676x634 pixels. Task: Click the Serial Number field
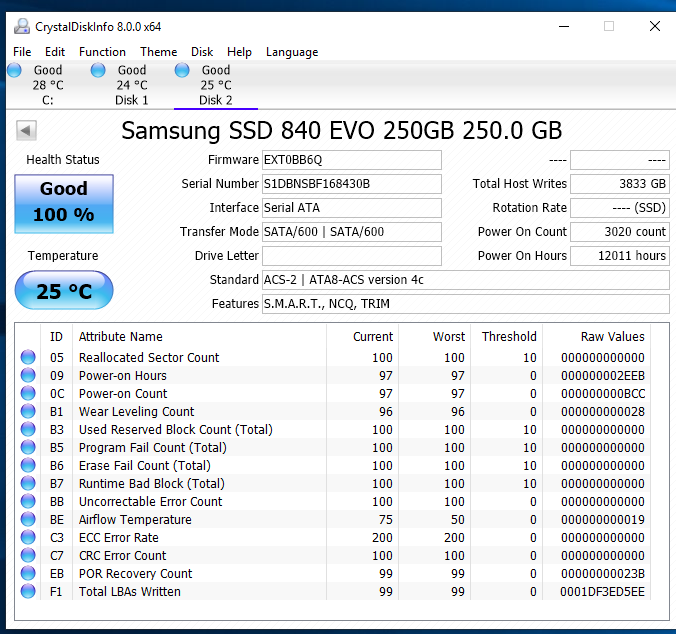pyautogui.click(x=351, y=184)
